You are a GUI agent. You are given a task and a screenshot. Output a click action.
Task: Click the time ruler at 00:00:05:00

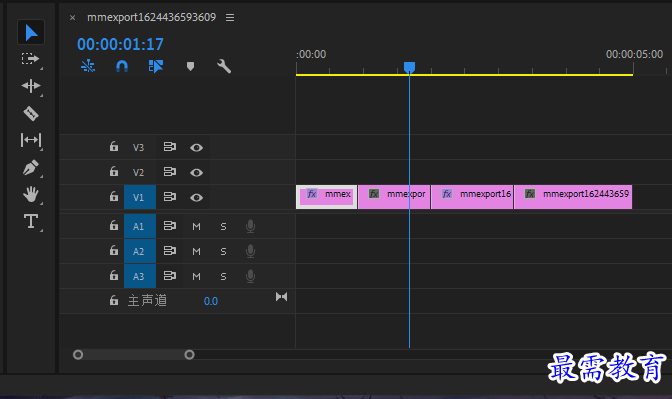pyautogui.click(x=634, y=54)
